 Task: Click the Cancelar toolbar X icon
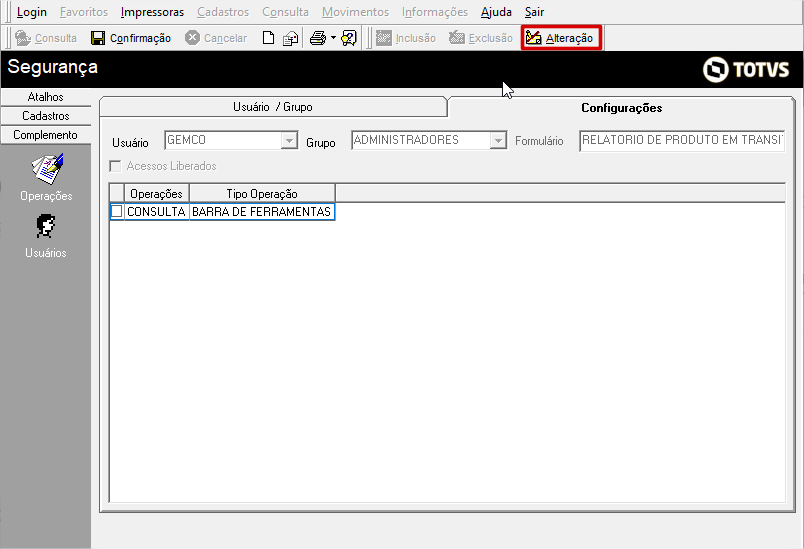point(192,37)
